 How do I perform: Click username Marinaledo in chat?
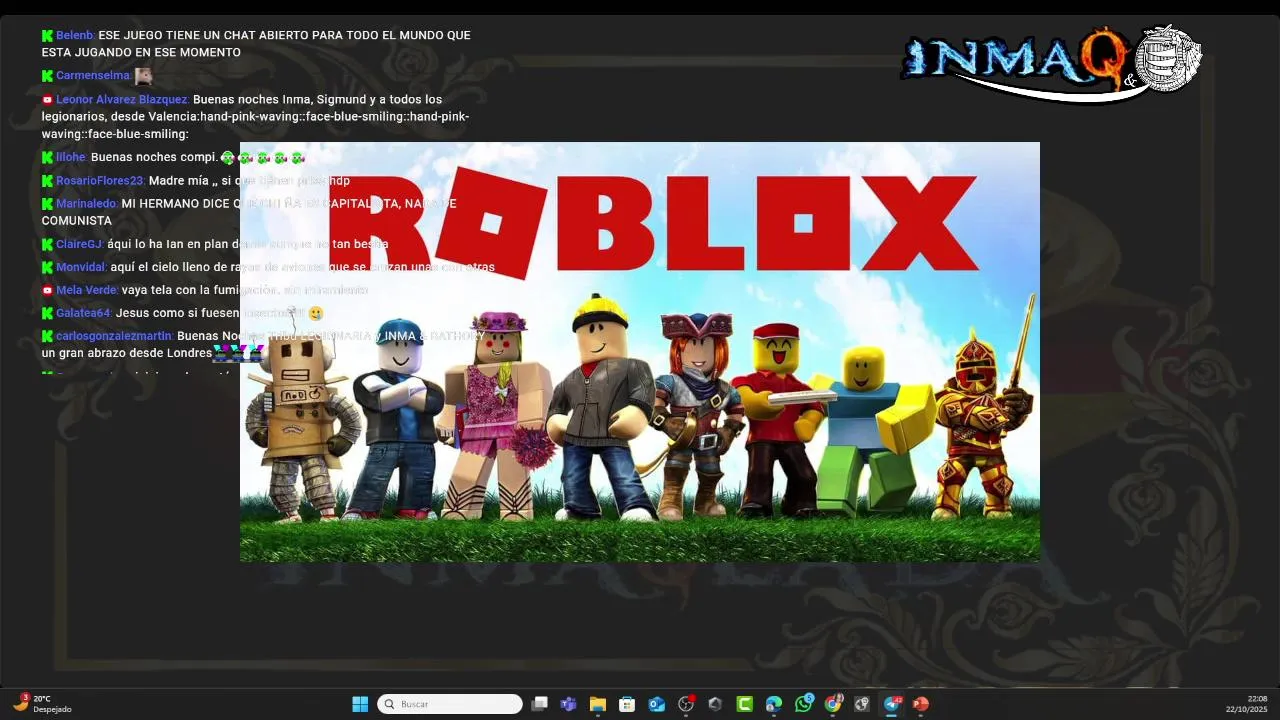[87, 204]
